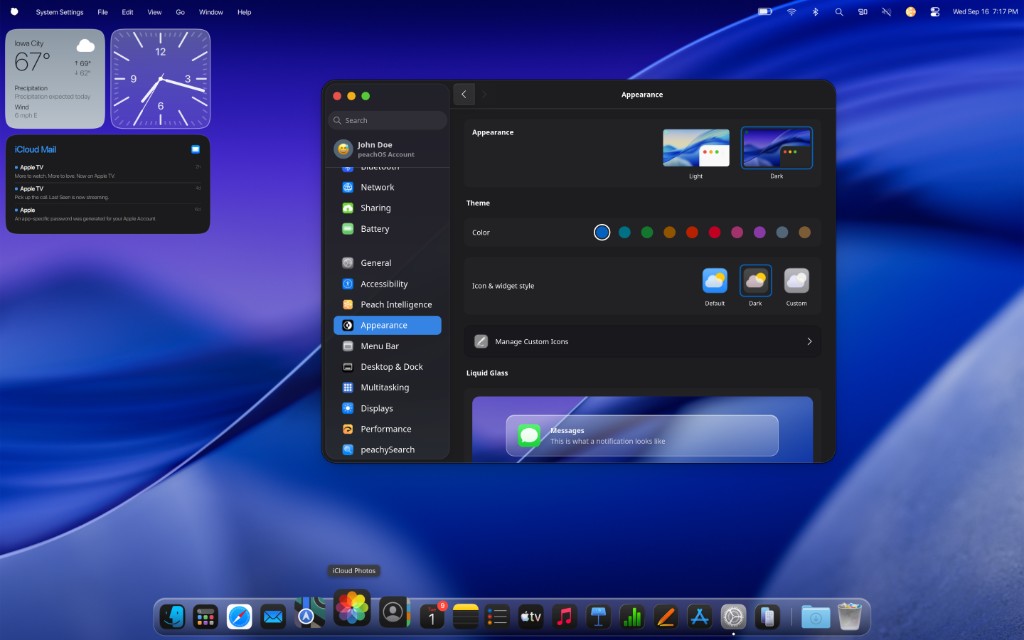Image resolution: width=1024 pixels, height=640 pixels.
Task: Open Music from the dock
Action: point(564,616)
